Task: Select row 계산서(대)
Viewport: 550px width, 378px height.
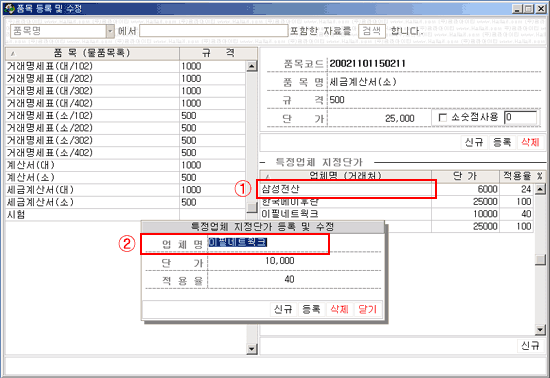Action: click(x=125, y=165)
